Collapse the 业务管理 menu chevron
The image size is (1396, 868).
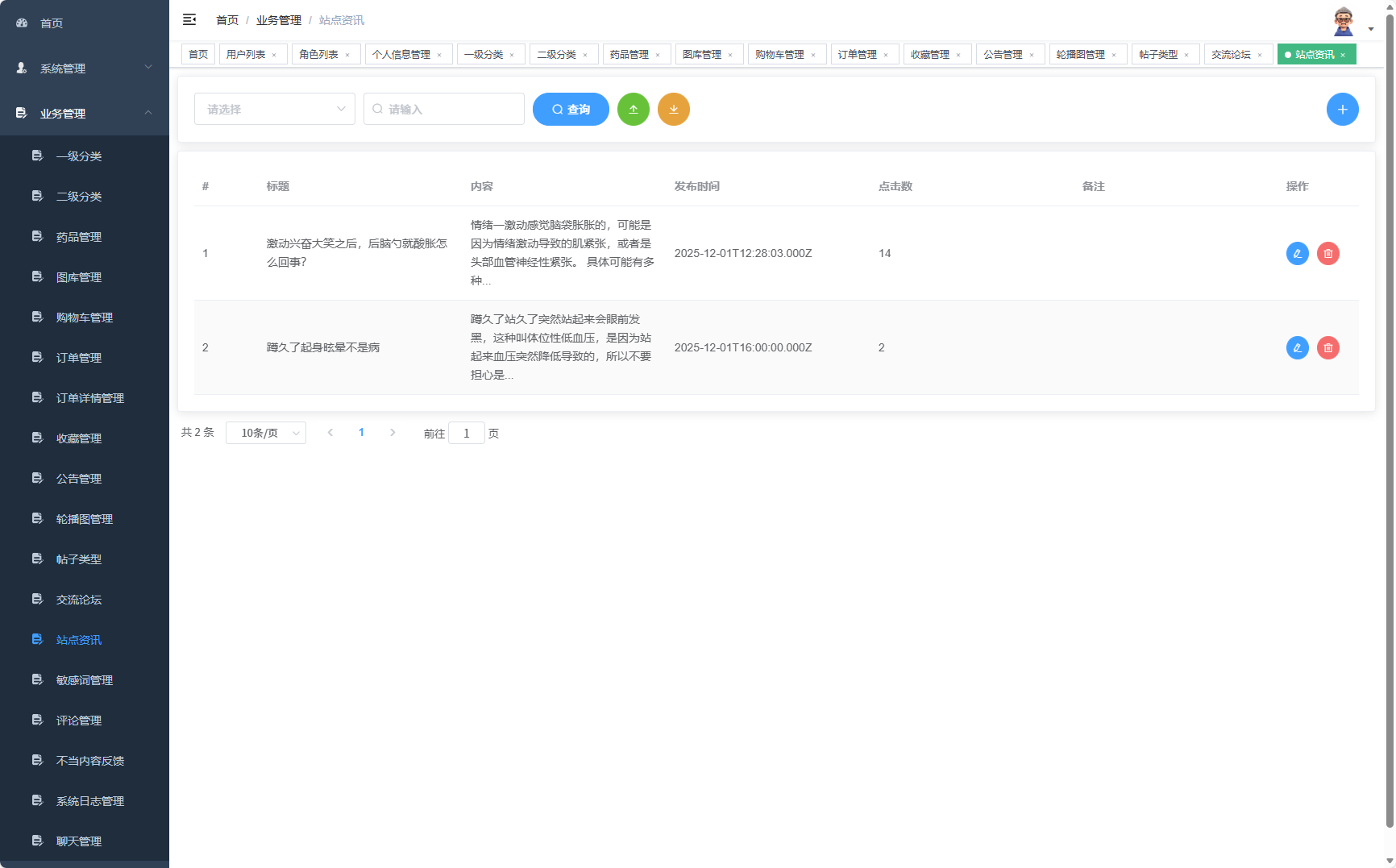pyautogui.click(x=148, y=113)
